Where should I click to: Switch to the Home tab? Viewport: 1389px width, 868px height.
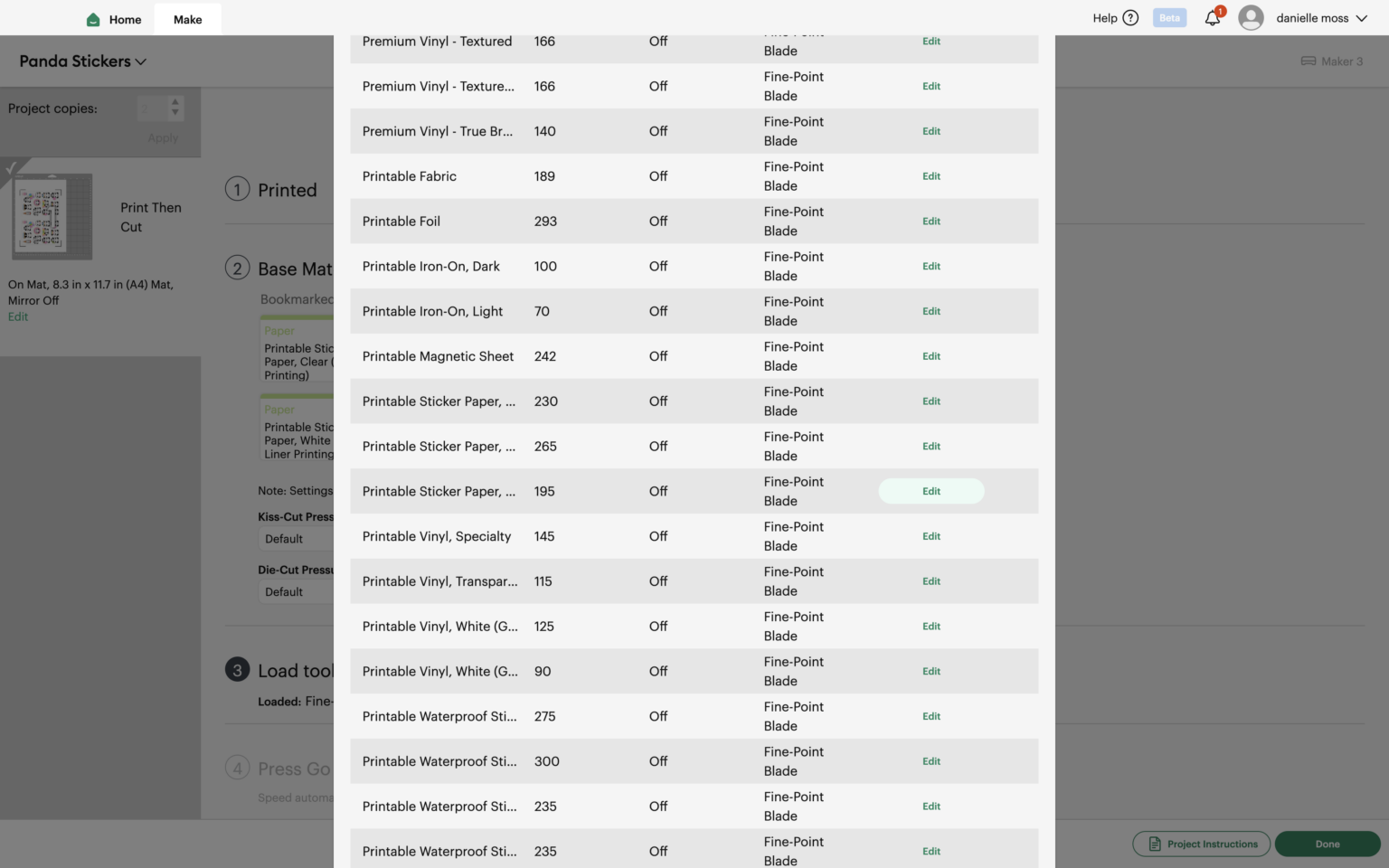(114, 19)
